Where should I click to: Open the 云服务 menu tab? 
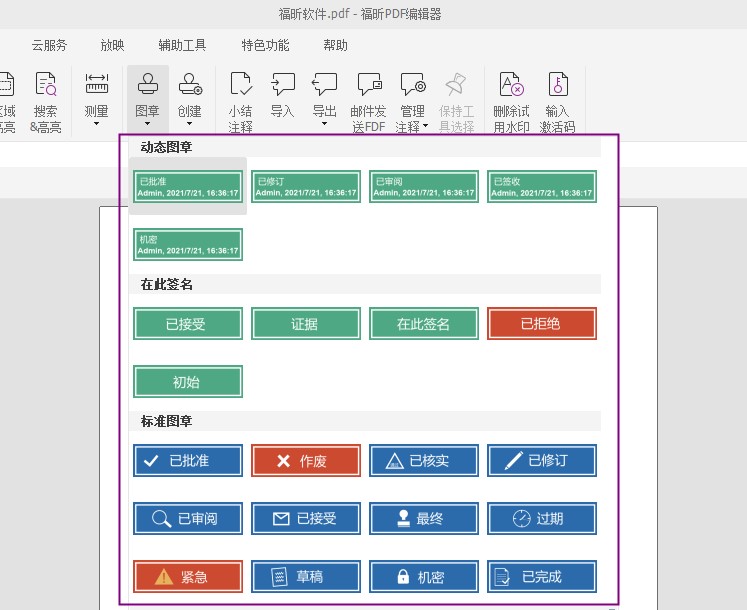[x=50, y=45]
